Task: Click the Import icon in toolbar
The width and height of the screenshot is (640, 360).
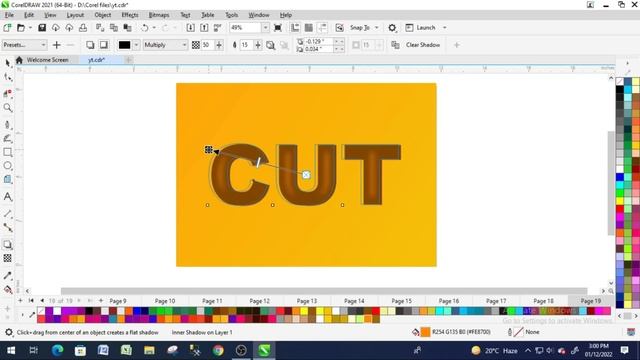Action: point(190,28)
